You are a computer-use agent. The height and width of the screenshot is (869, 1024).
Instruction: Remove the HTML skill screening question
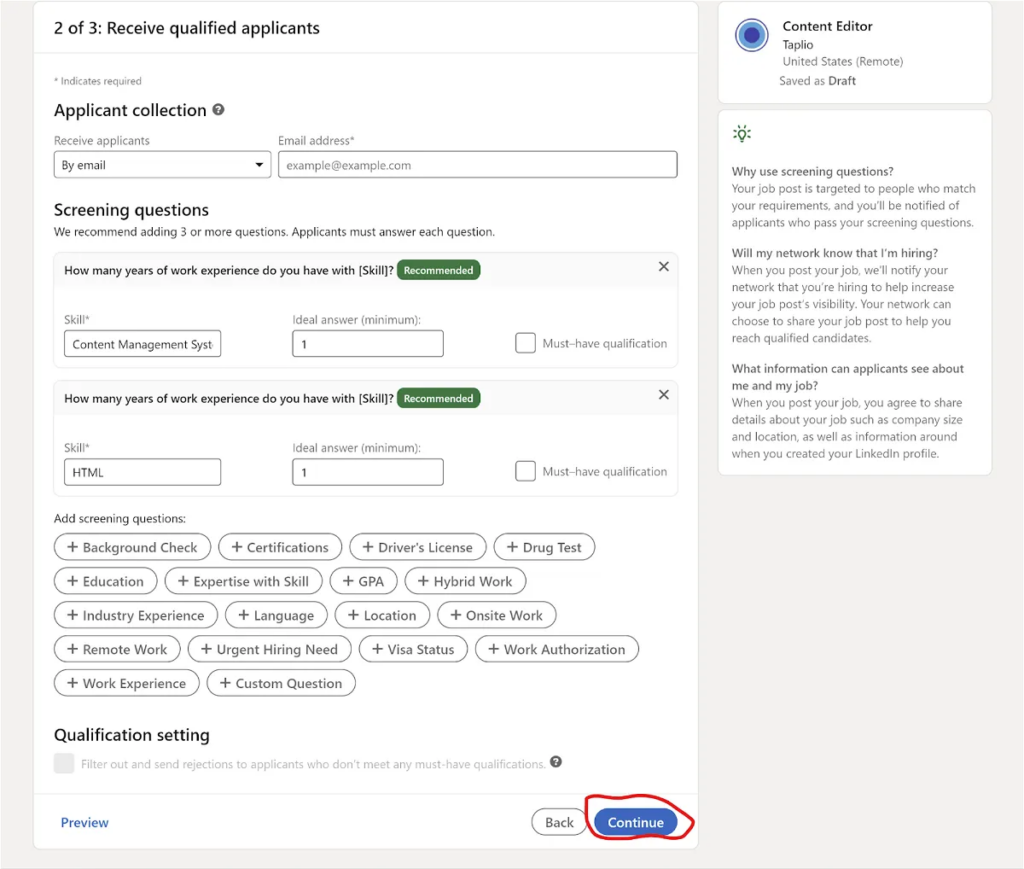[663, 395]
